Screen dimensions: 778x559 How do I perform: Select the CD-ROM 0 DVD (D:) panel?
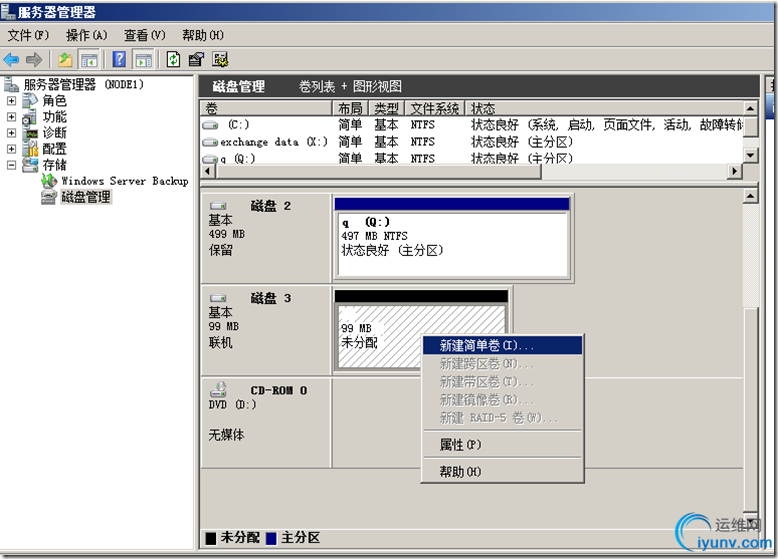tap(266, 423)
